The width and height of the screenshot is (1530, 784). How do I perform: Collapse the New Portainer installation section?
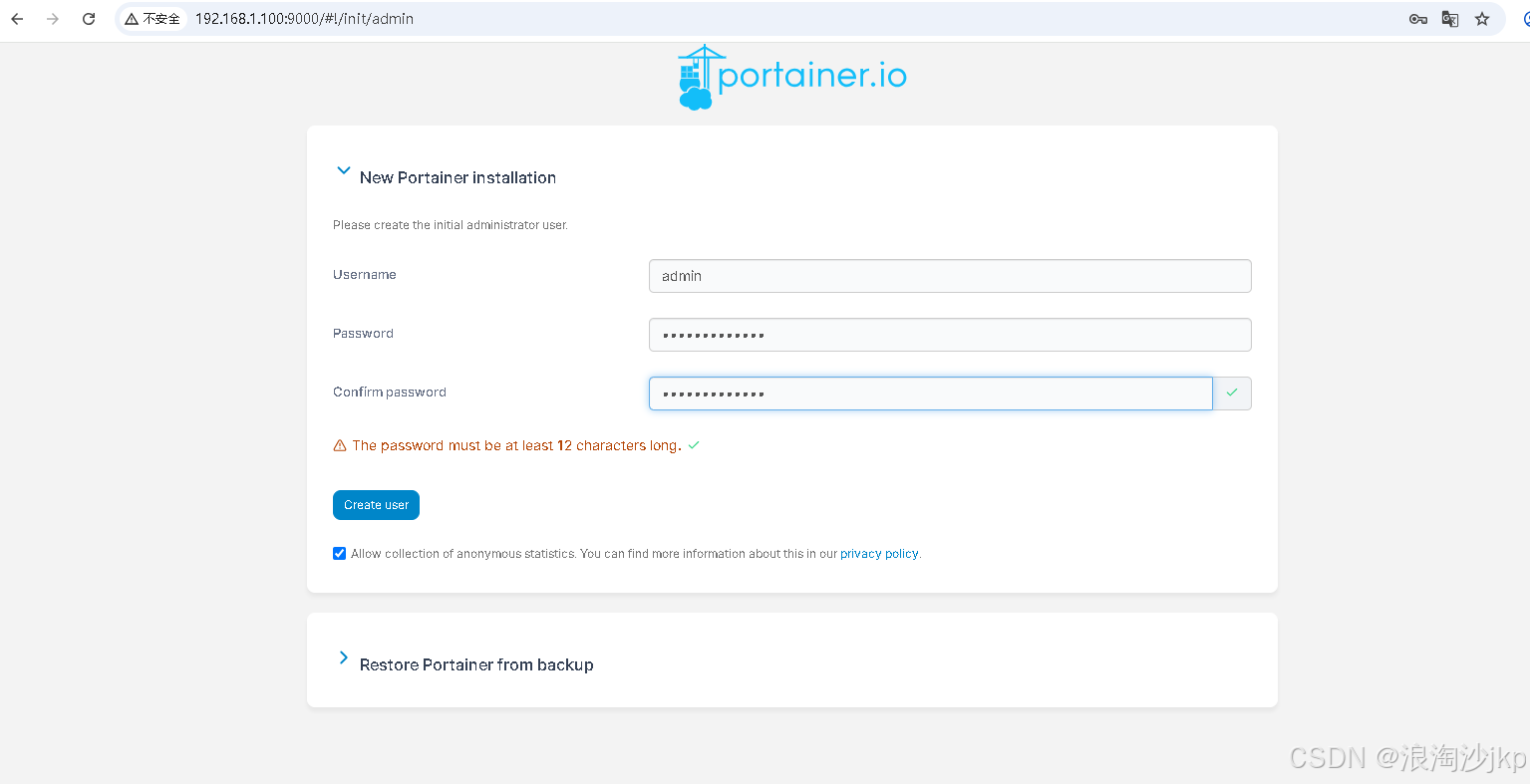tap(343, 171)
